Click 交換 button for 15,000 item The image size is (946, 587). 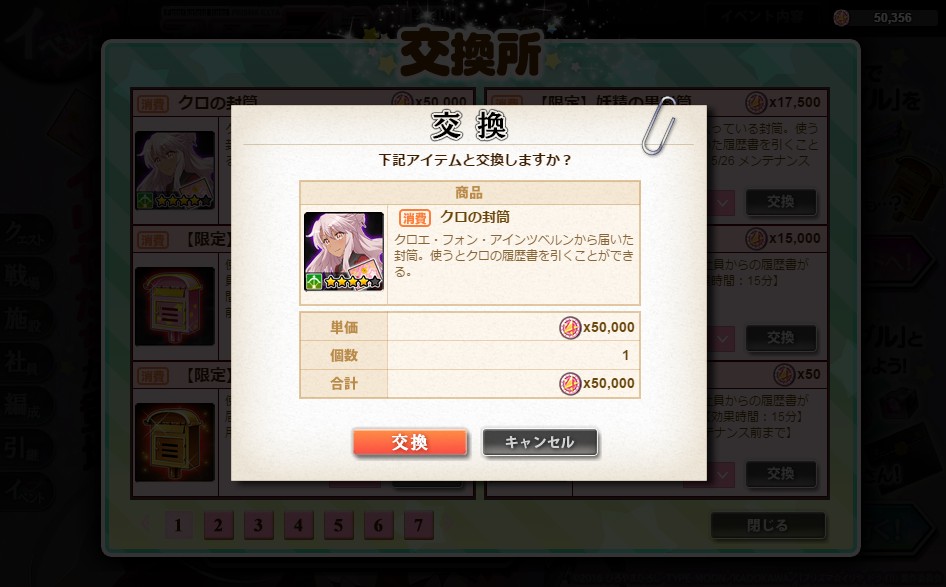(781, 338)
